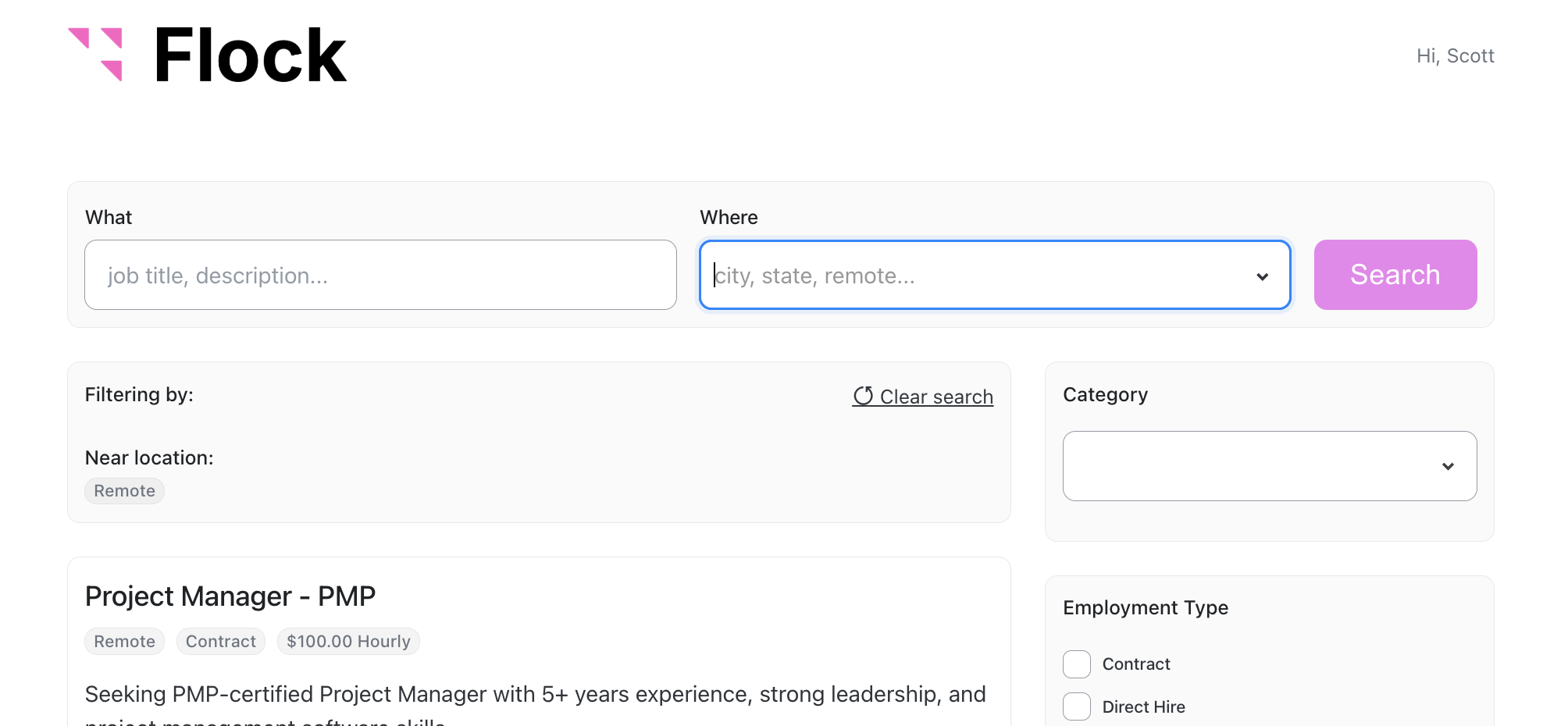
Task: Focus the What job title input
Action: (380, 276)
